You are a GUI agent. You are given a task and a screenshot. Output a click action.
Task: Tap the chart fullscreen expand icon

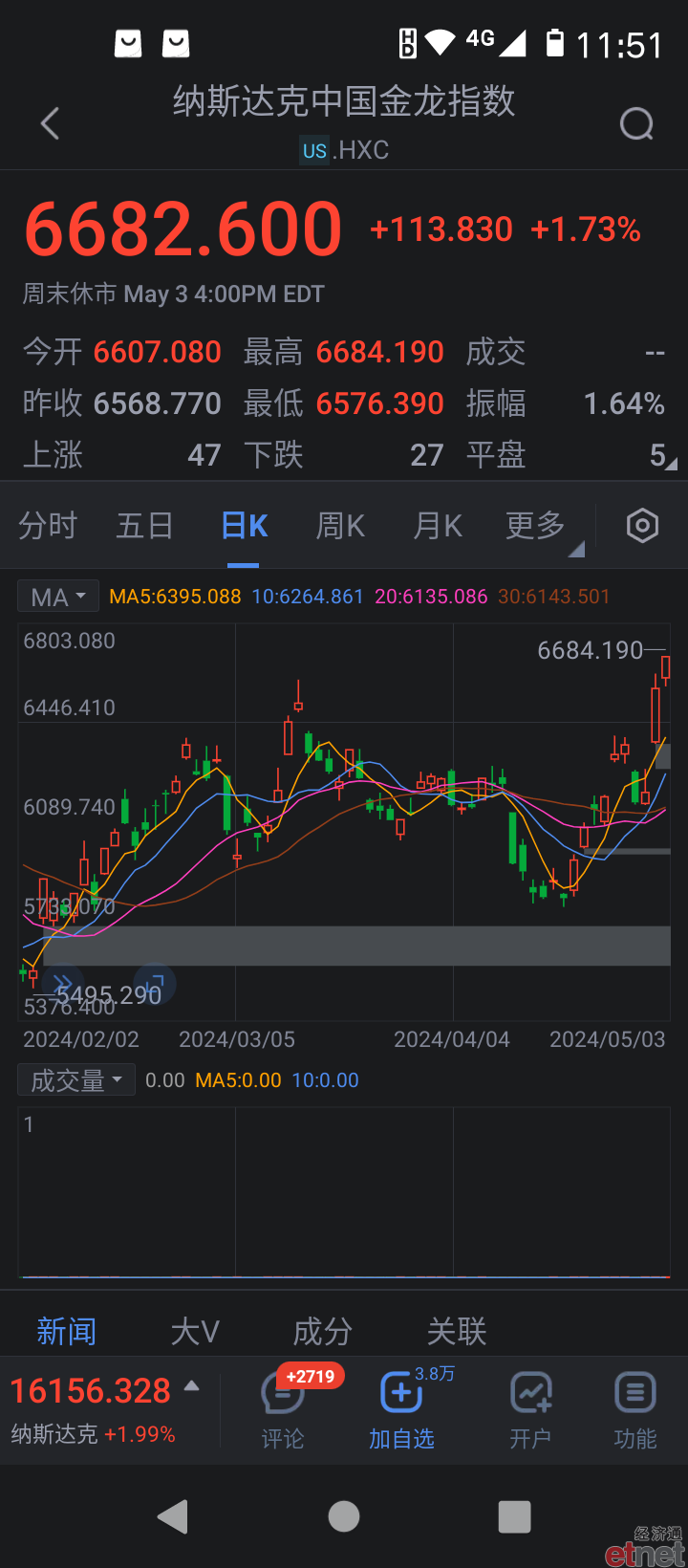[157, 985]
